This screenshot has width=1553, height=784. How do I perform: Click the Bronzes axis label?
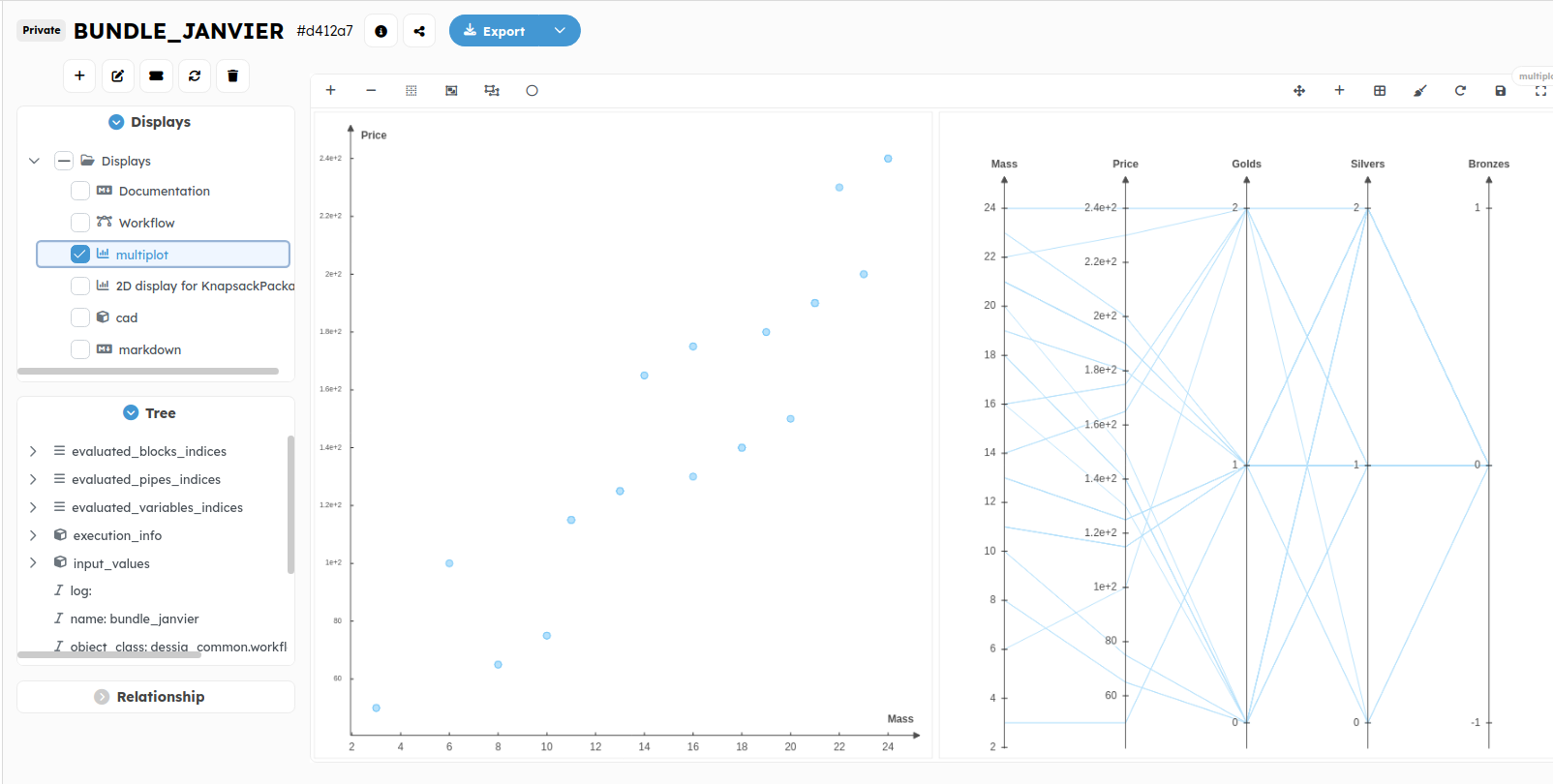1488,164
